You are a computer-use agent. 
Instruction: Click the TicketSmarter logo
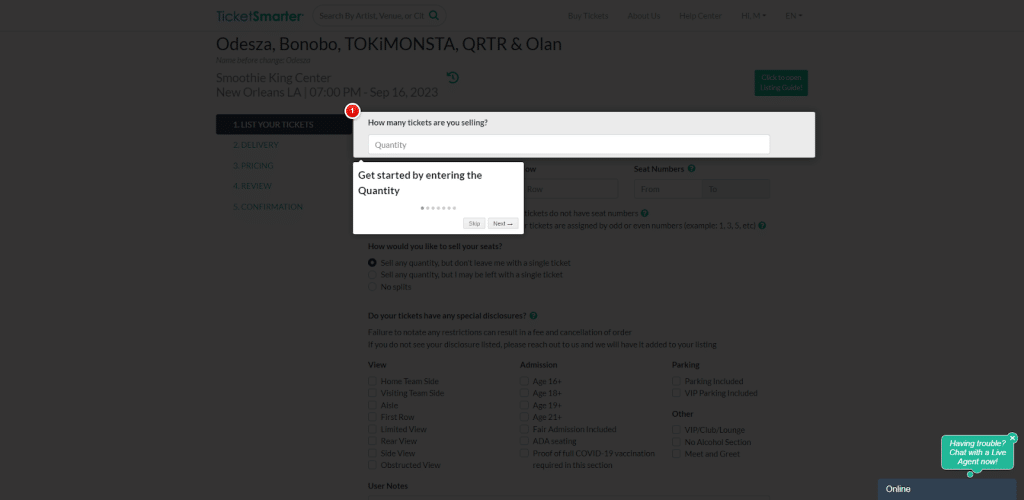click(260, 15)
